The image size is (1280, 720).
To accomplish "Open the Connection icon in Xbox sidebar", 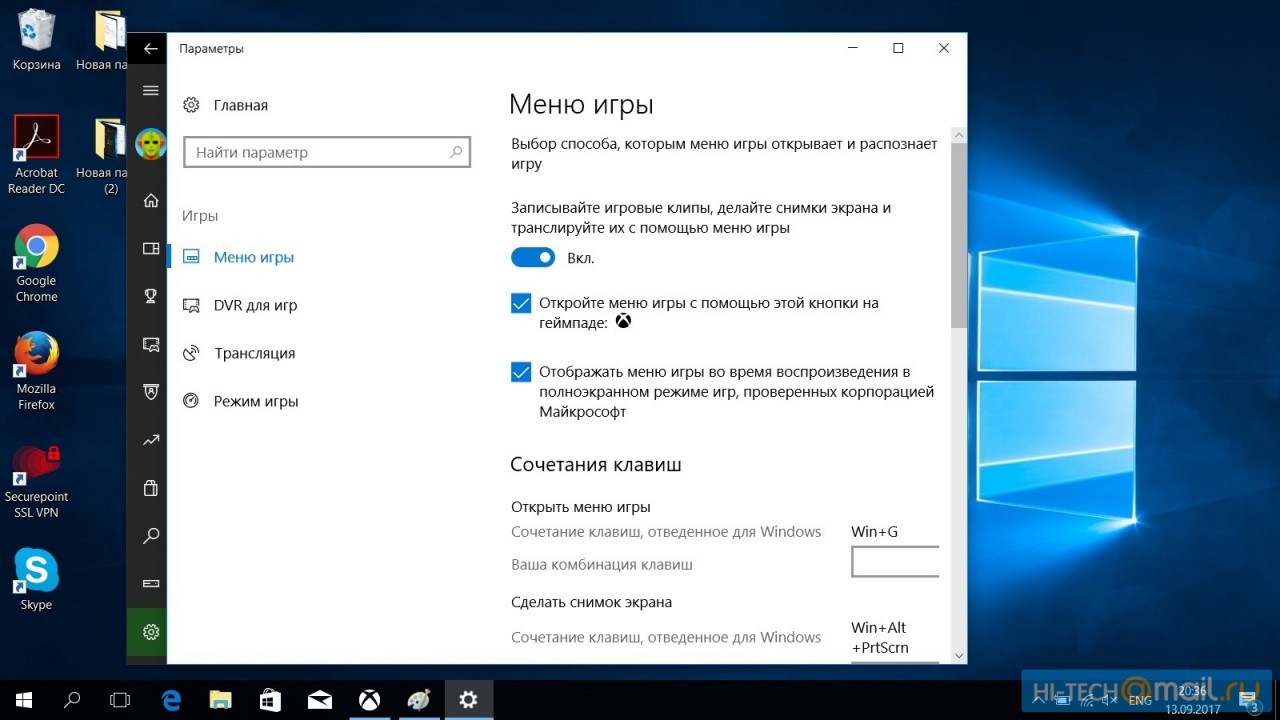I will pos(151,583).
